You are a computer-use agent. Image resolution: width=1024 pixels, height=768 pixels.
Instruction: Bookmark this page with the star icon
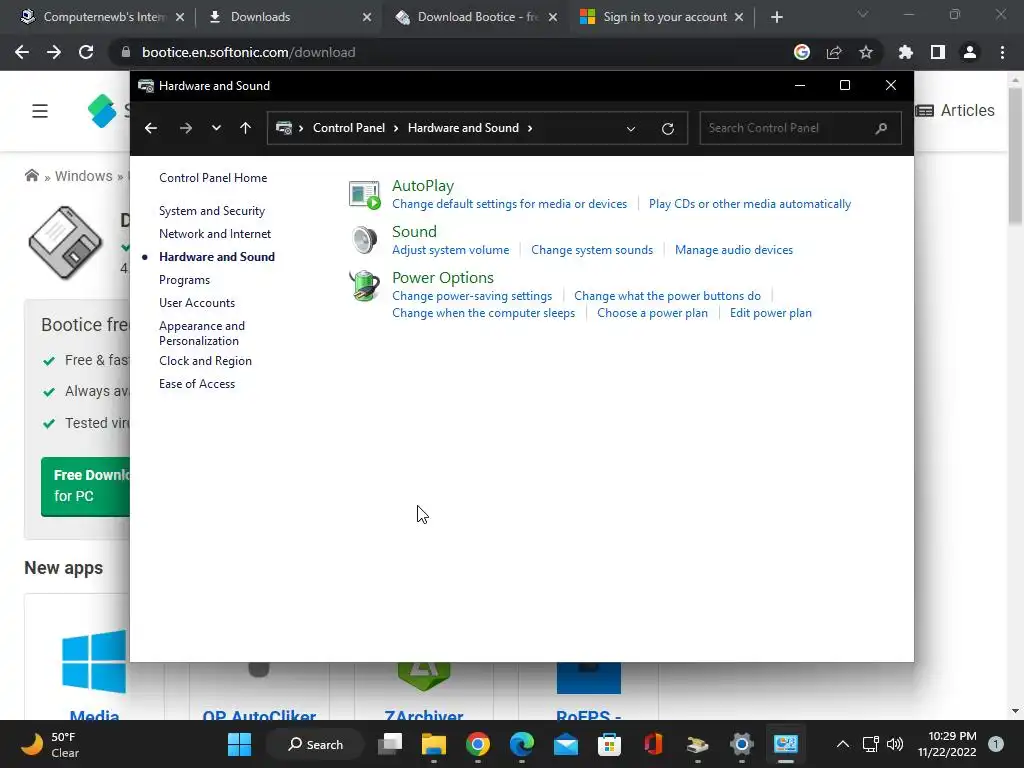866,52
